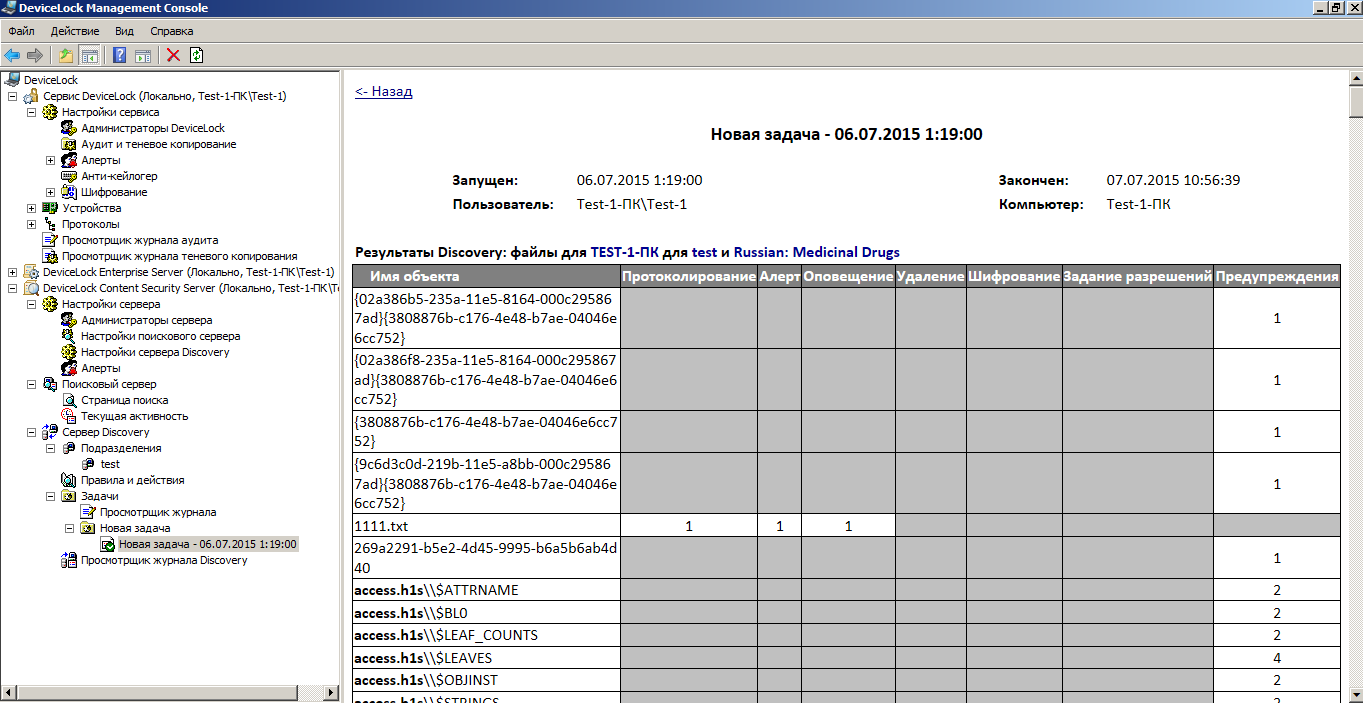
Task: Click the Протоколы icon in the tree
Action: (50, 224)
